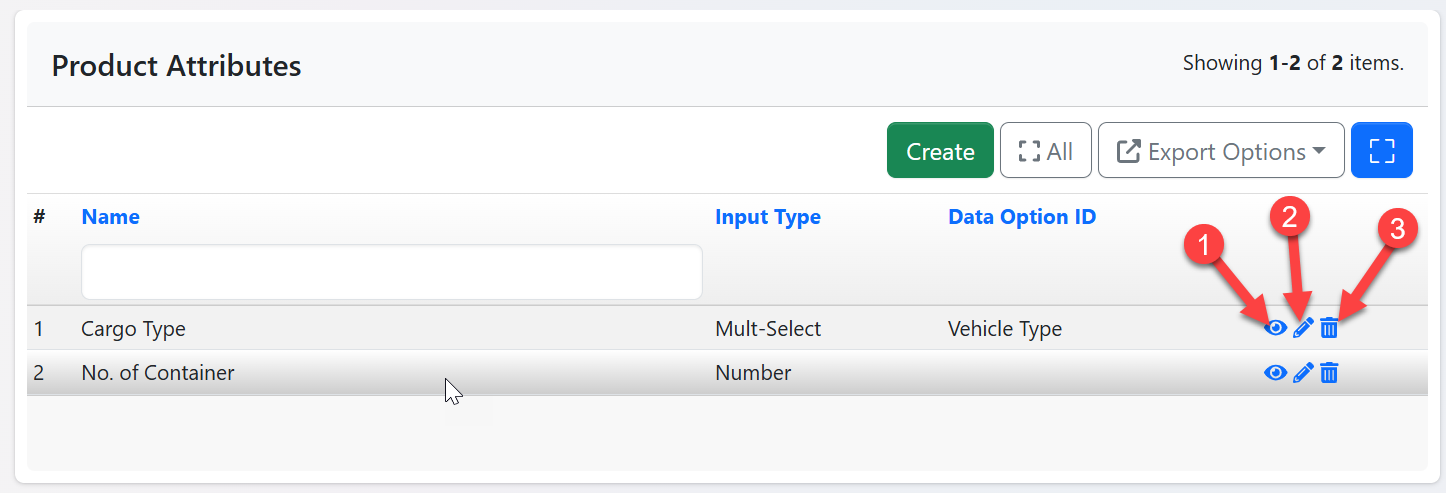Sort by the Data Option ID header
Image resolution: width=1446 pixels, height=493 pixels.
point(1021,217)
